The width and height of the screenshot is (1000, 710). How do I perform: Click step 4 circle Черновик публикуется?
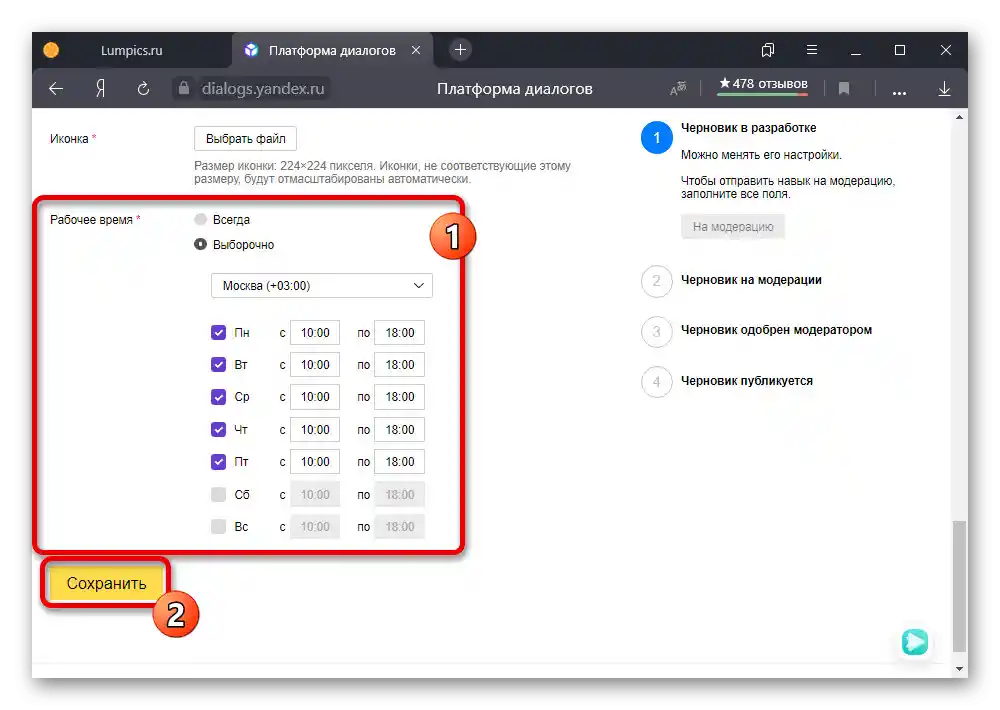[656, 381]
